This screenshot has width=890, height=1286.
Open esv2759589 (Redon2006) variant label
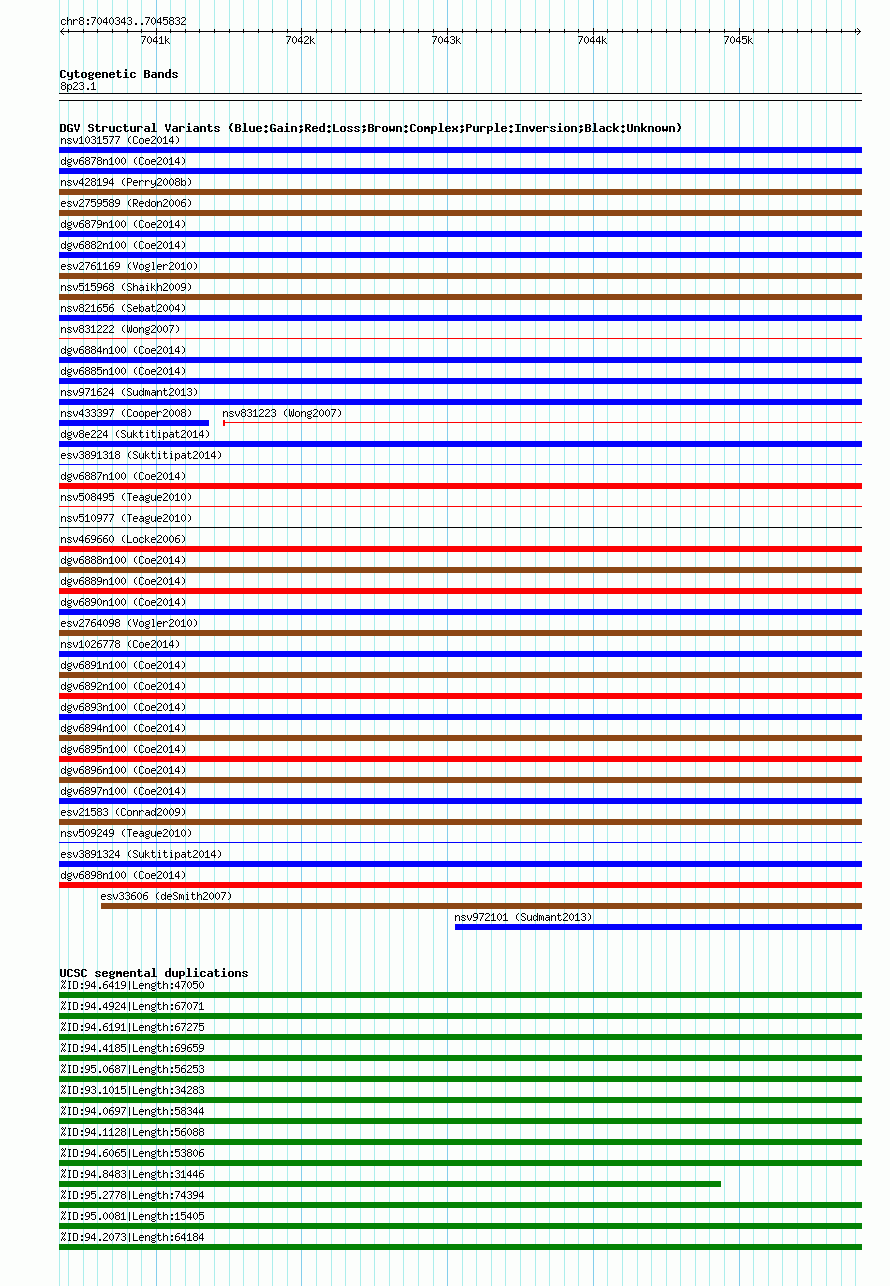[126, 203]
